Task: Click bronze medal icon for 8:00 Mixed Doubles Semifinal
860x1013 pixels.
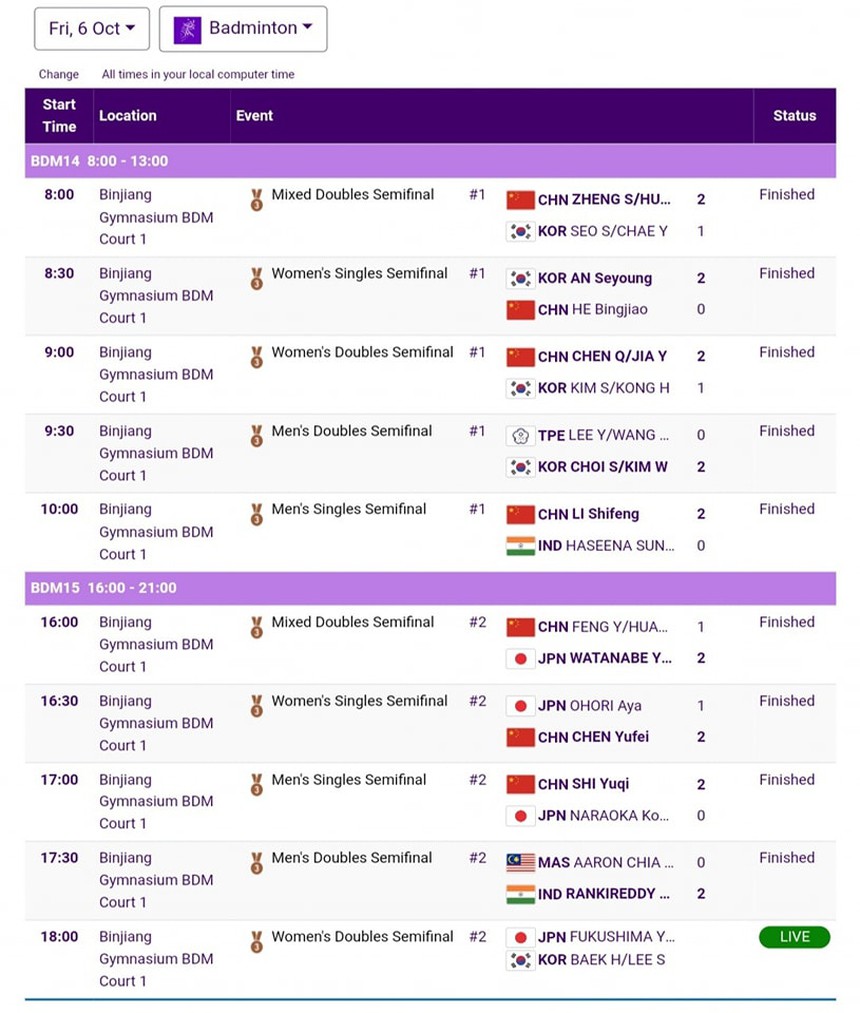Action: (x=257, y=199)
